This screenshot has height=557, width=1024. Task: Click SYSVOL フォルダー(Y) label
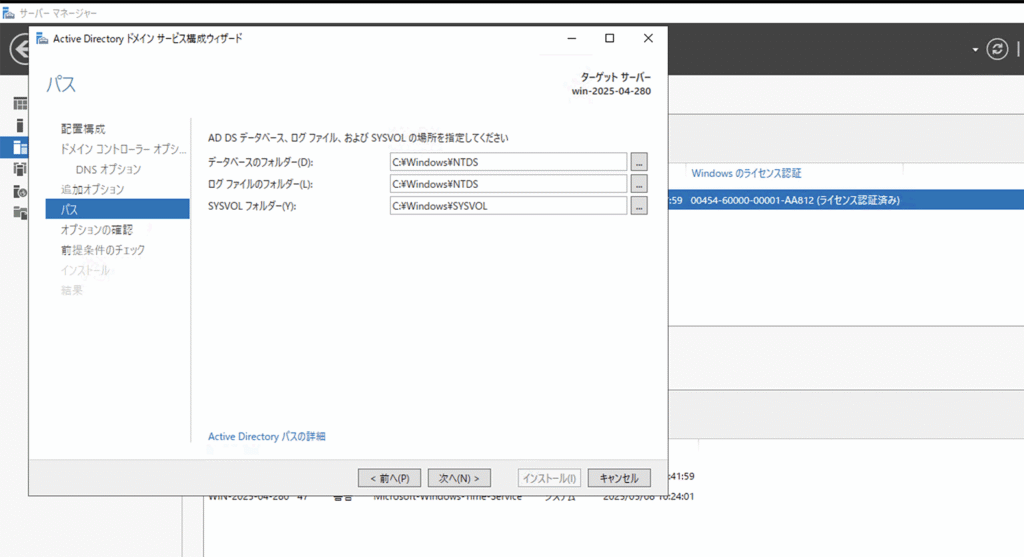click(x=252, y=206)
